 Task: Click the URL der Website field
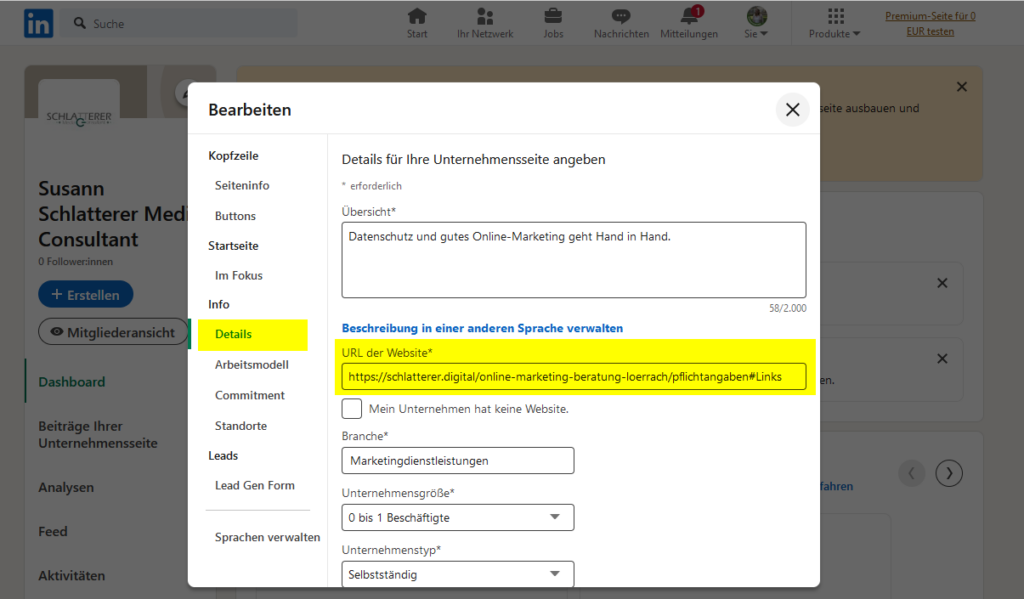coord(573,376)
